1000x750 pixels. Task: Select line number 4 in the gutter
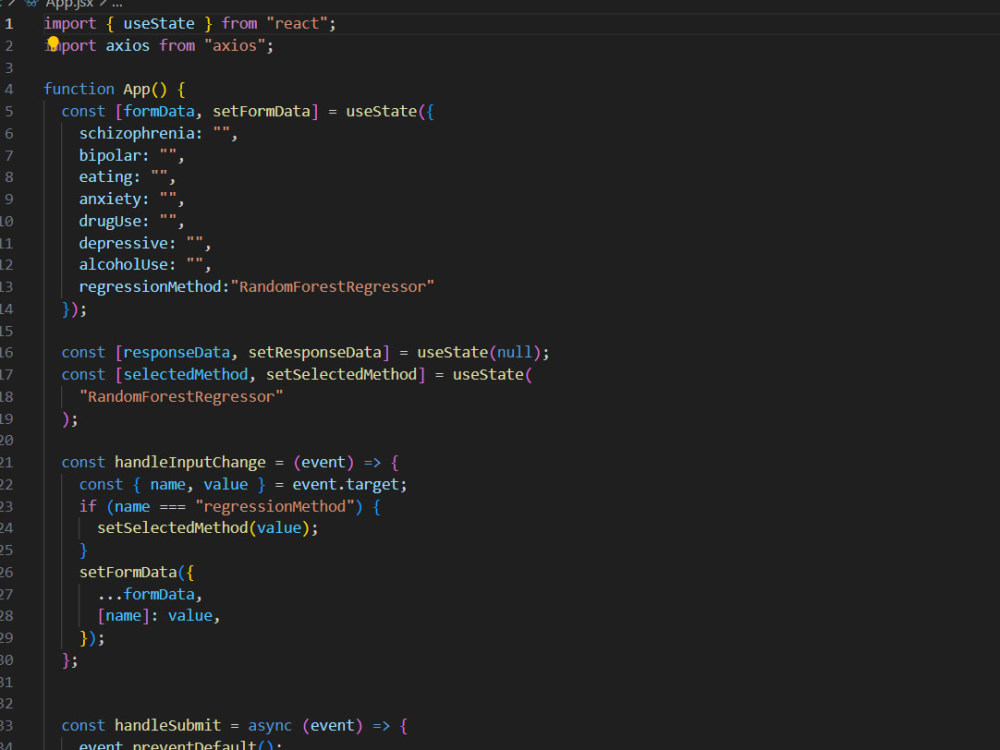[9, 89]
